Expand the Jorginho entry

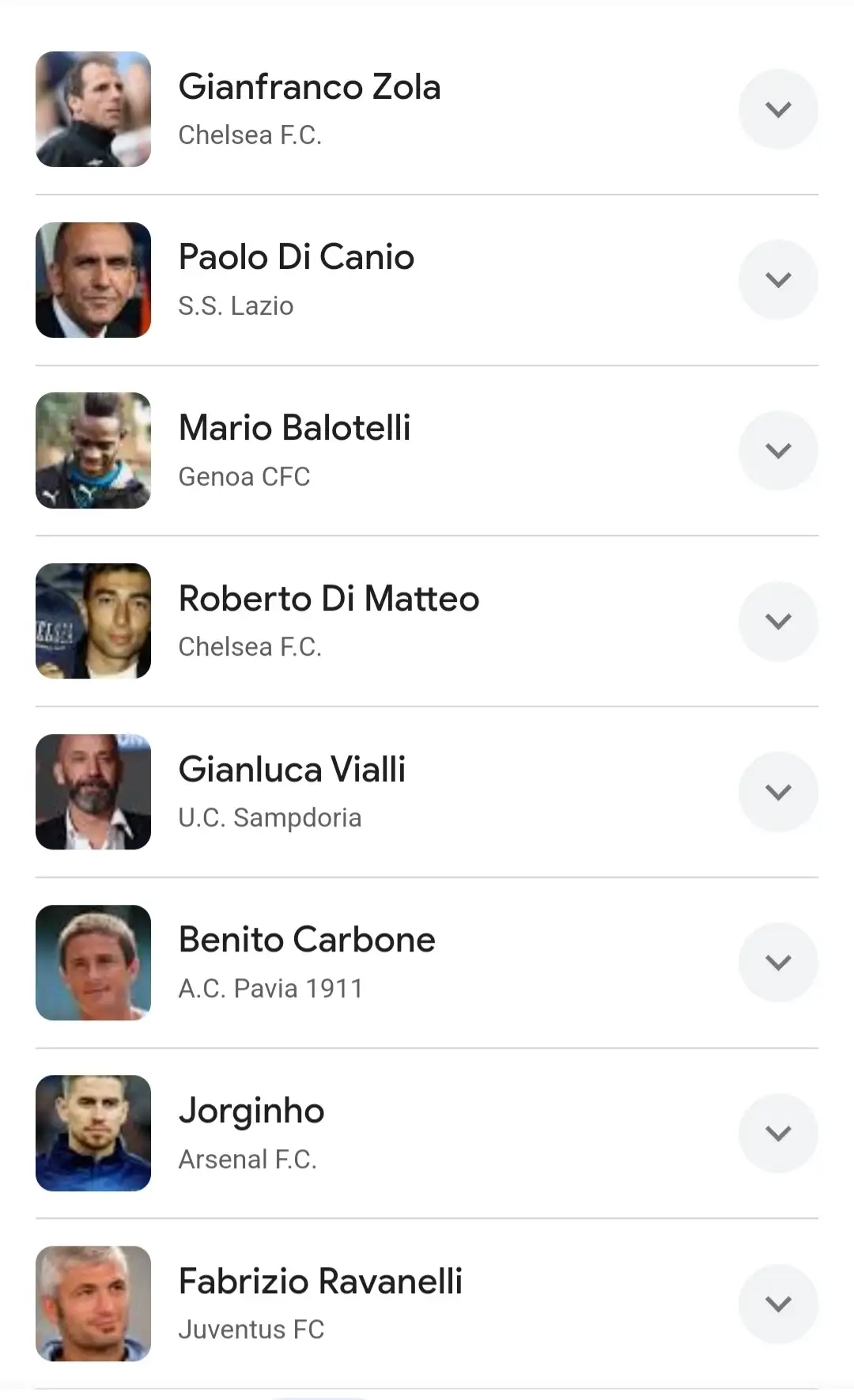[x=778, y=1133]
